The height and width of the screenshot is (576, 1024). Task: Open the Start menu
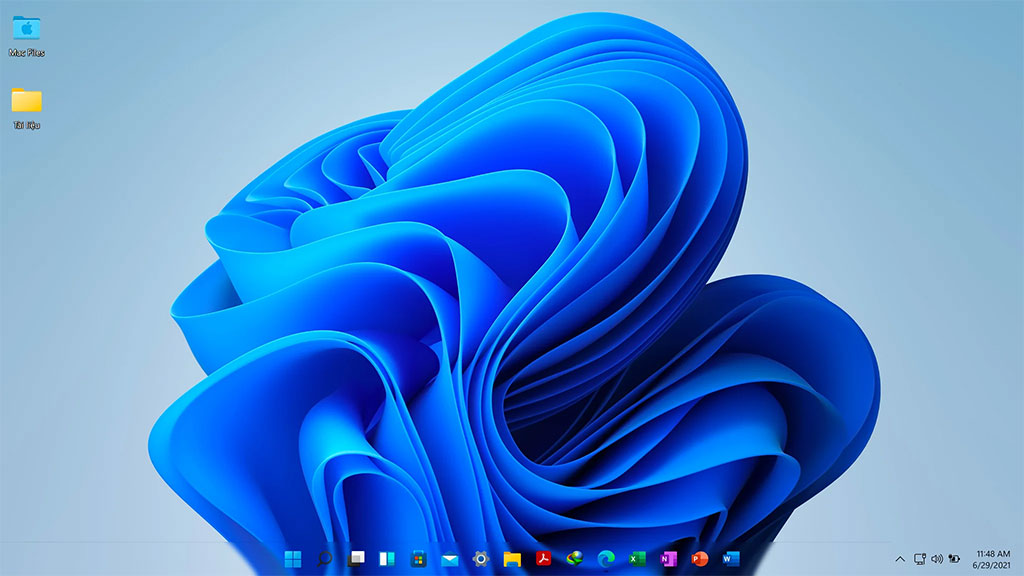coord(294,558)
